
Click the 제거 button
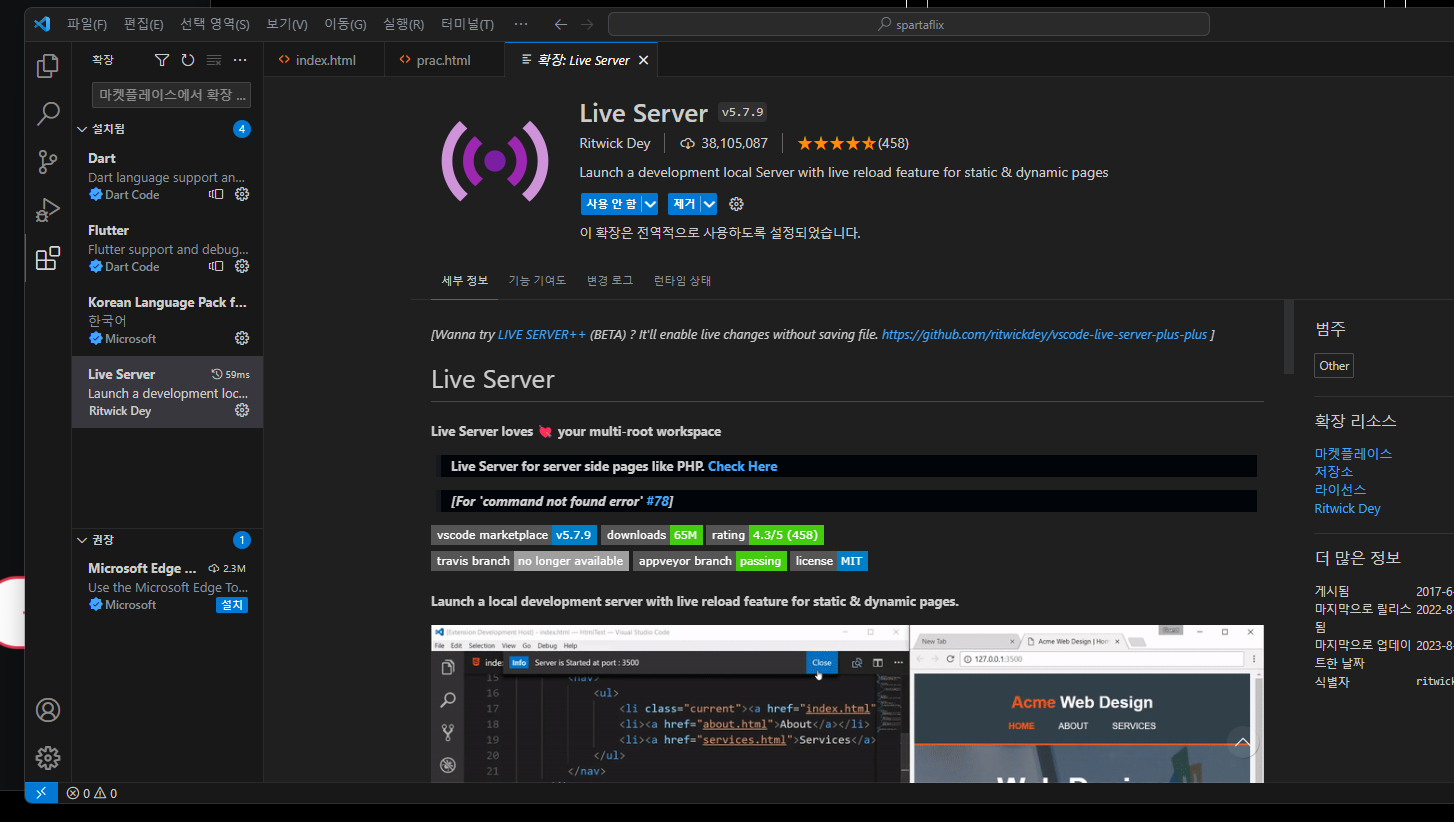click(x=684, y=204)
